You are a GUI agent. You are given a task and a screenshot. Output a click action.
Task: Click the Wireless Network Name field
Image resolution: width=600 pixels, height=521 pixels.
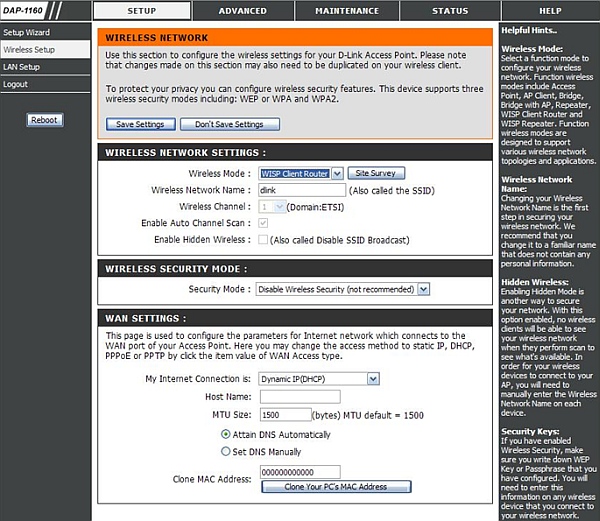pyautogui.click(x=301, y=190)
